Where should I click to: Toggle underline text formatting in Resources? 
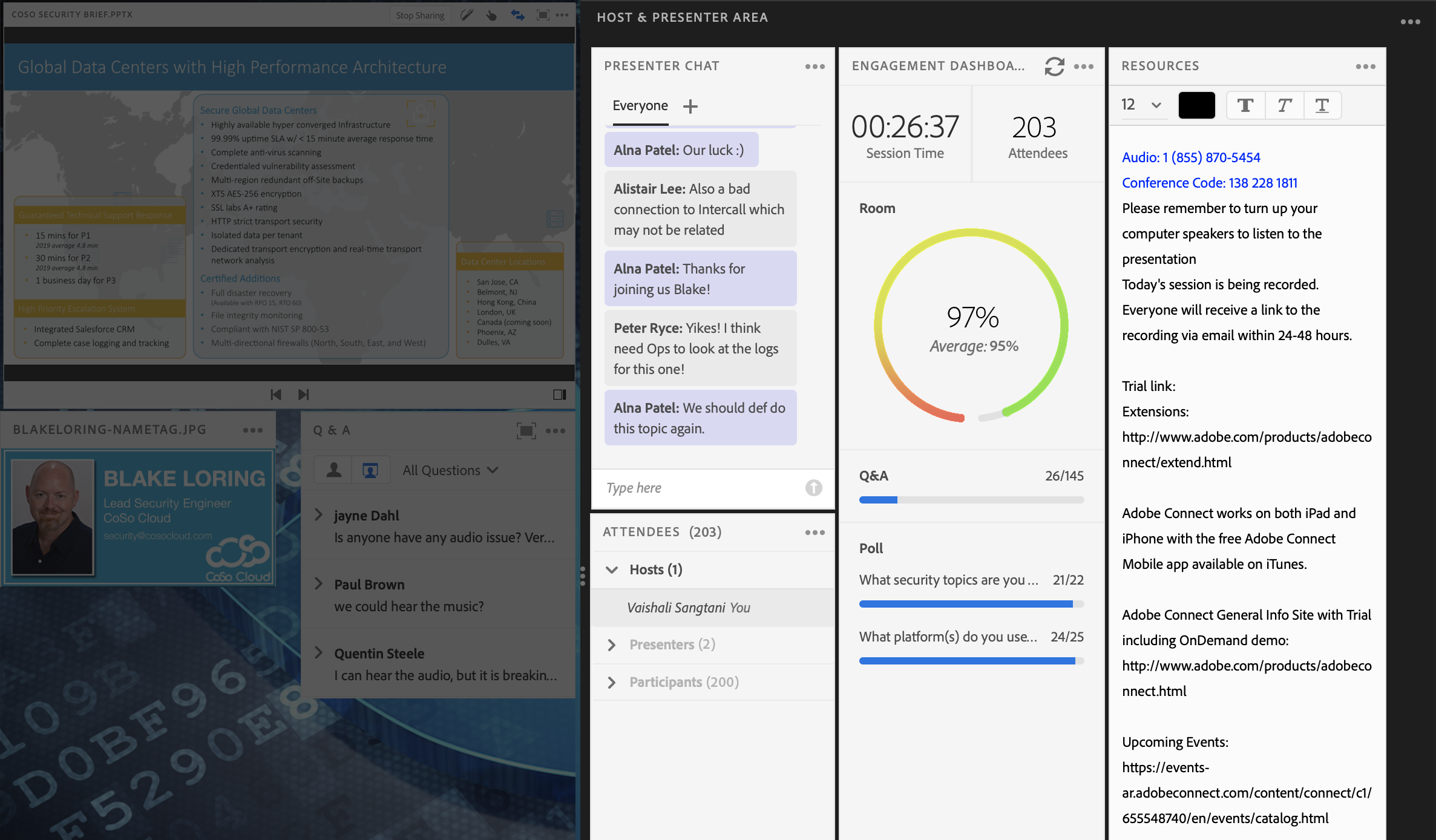click(1322, 105)
